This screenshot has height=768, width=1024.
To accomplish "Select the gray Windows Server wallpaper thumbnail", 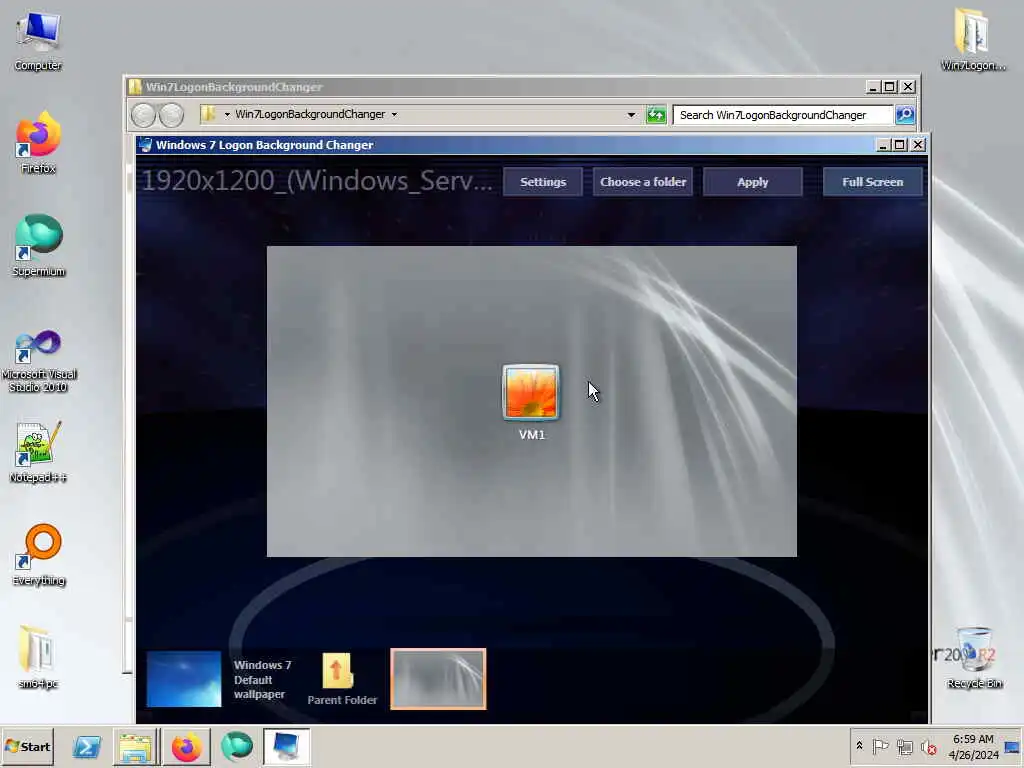I will tap(438, 679).
